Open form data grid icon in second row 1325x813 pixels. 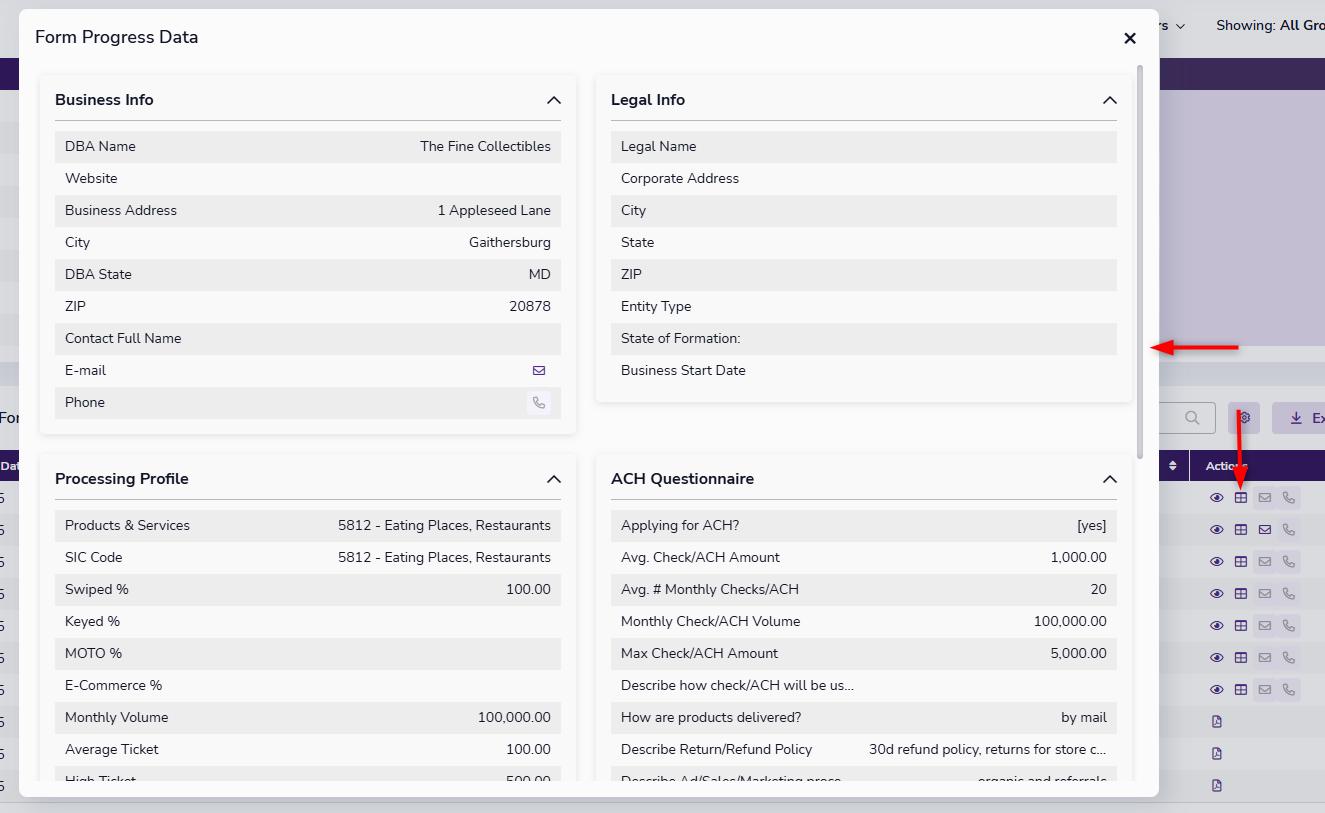[x=1241, y=530]
